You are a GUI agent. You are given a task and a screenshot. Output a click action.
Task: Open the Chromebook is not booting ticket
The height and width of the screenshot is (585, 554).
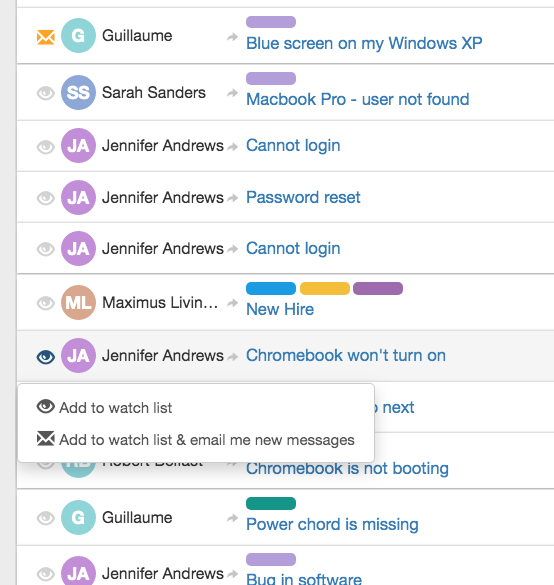point(347,469)
